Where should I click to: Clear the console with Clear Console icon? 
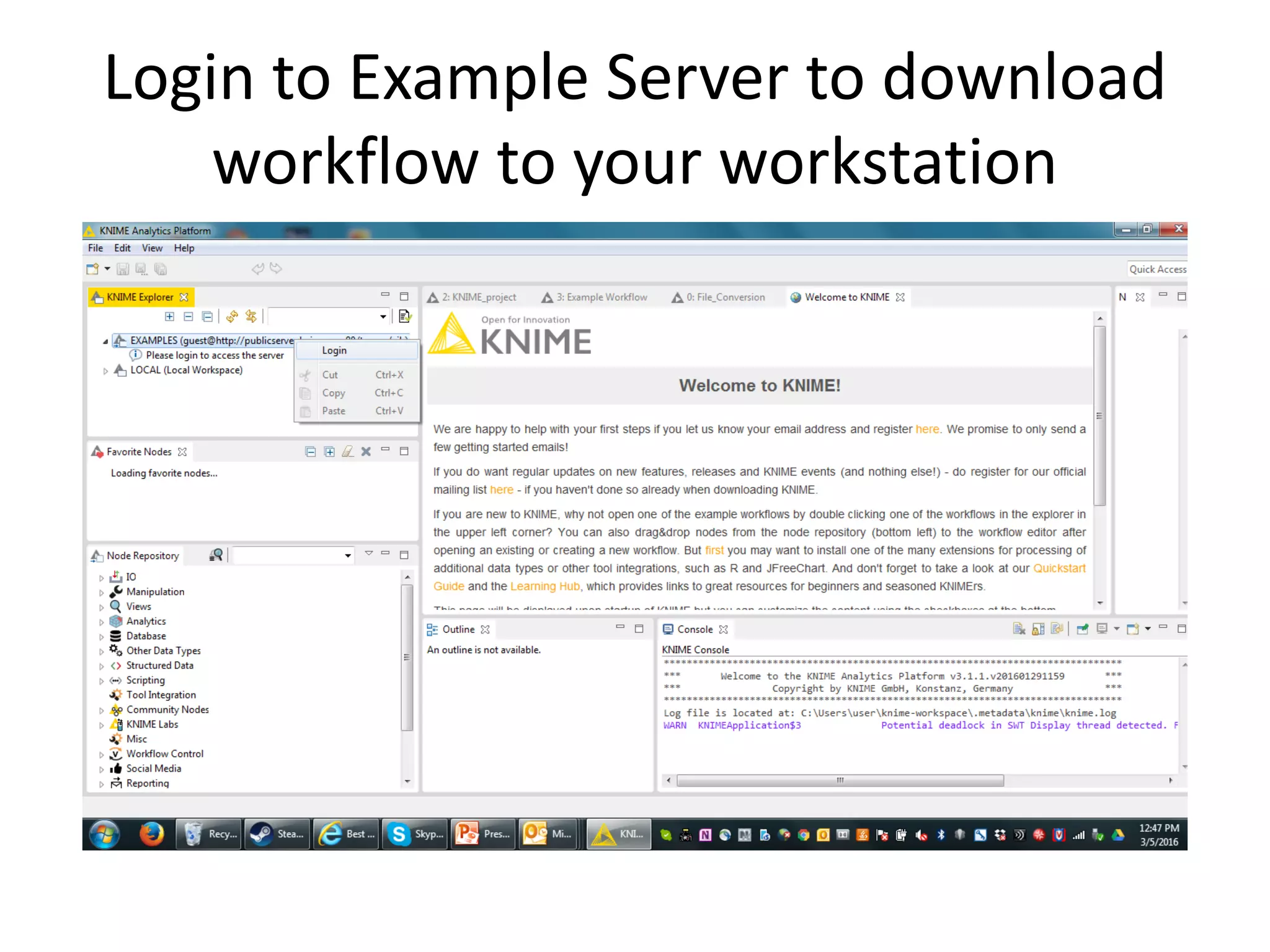click(x=1019, y=629)
